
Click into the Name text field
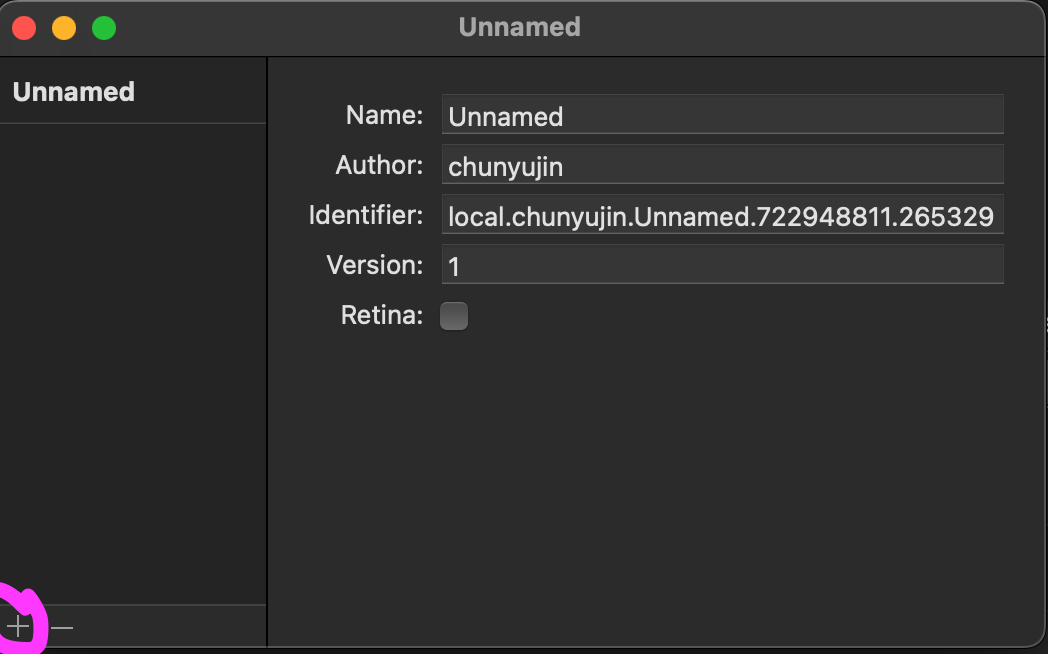pyautogui.click(x=721, y=115)
